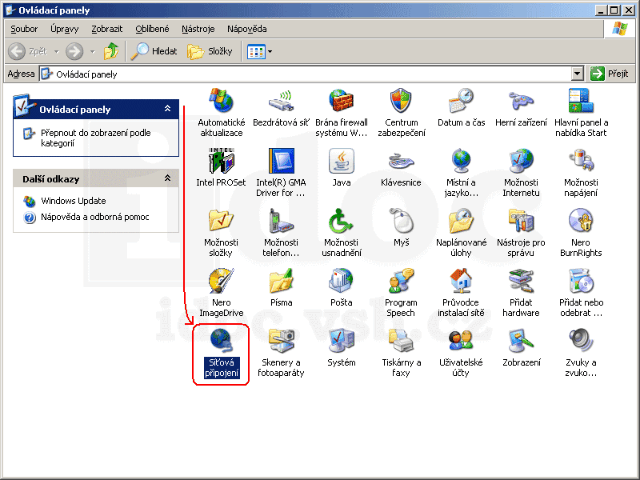Open Uživatelské účty icon

461,341
